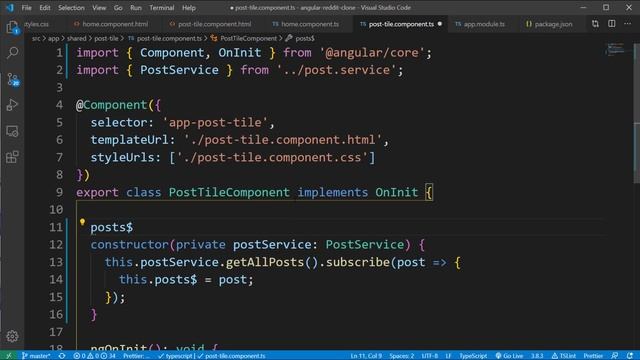Open the Go menu

[x=118, y=8]
